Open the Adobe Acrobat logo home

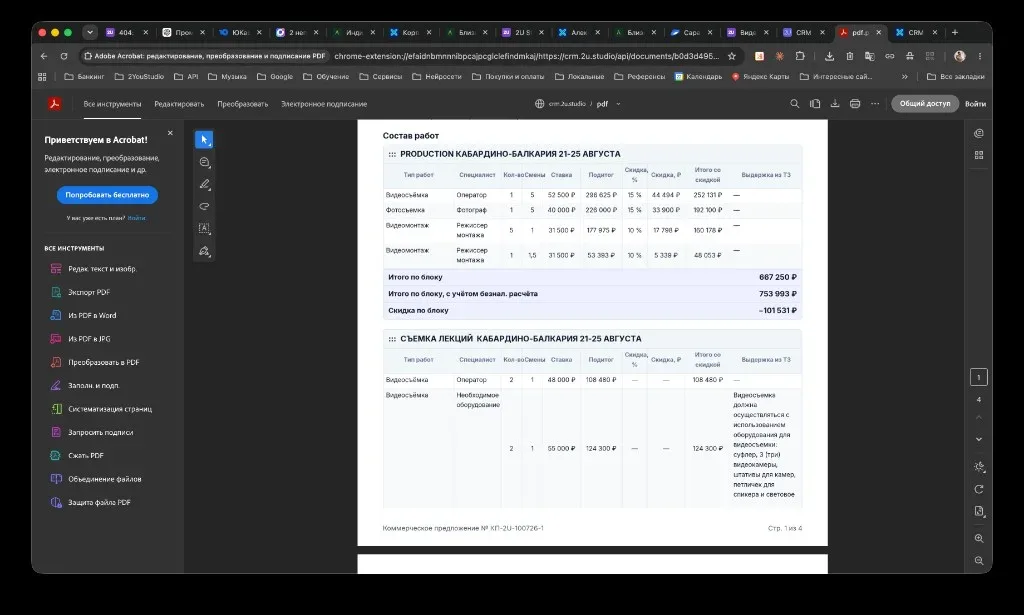coord(55,104)
